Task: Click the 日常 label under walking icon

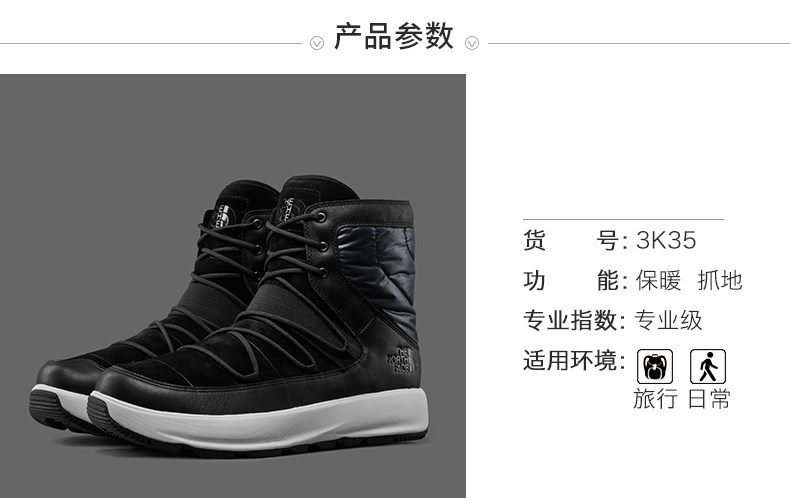Action: 709,399
